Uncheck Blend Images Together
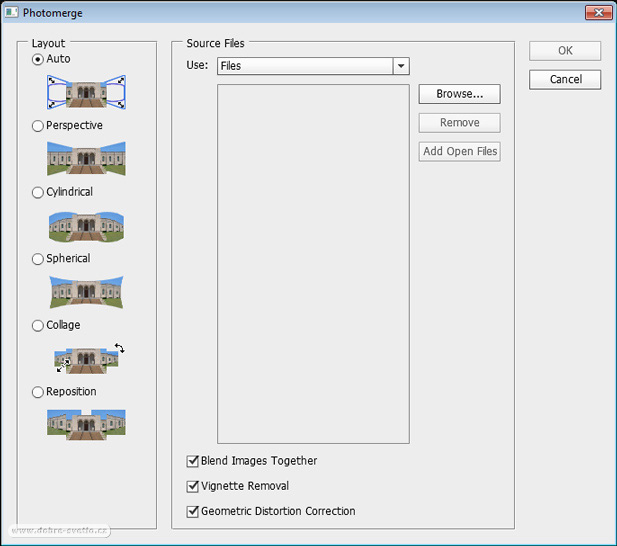 pos(192,461)
